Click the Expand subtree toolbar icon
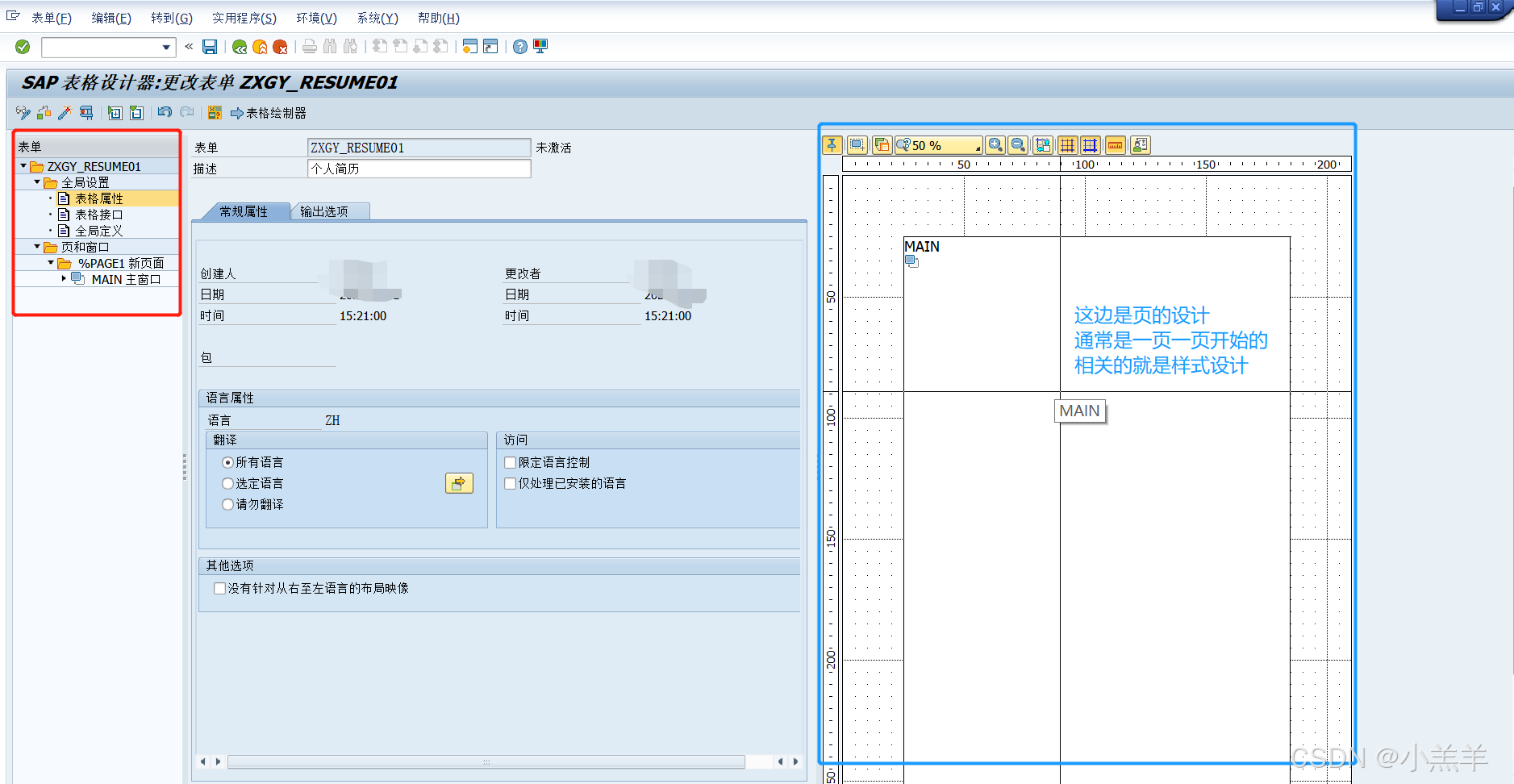The image size is (1514, 784). (x=115, y=113)
